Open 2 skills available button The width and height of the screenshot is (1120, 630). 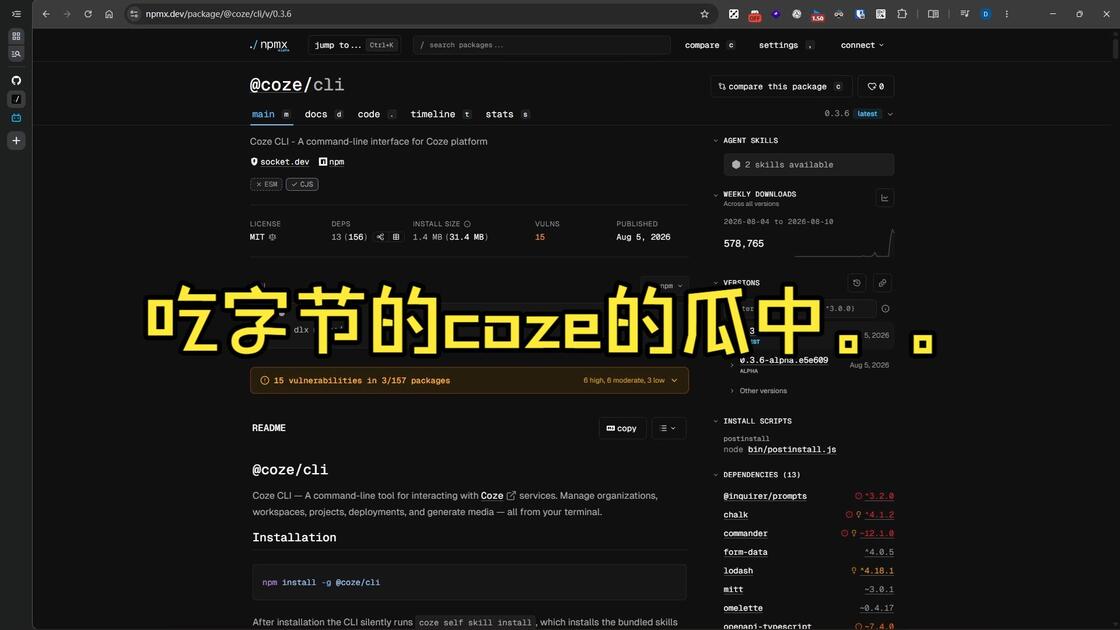809,164
